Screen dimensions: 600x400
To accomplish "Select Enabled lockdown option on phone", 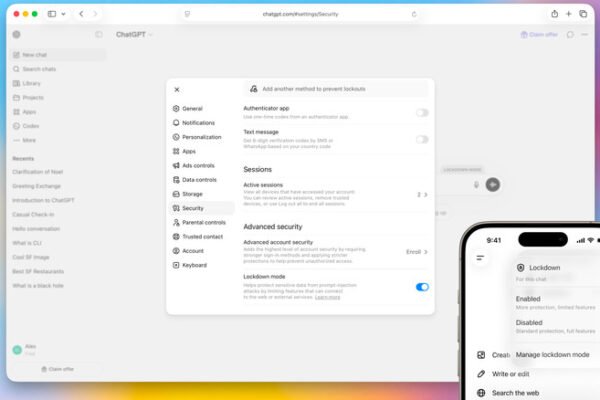I will click(x=556, y=302).
